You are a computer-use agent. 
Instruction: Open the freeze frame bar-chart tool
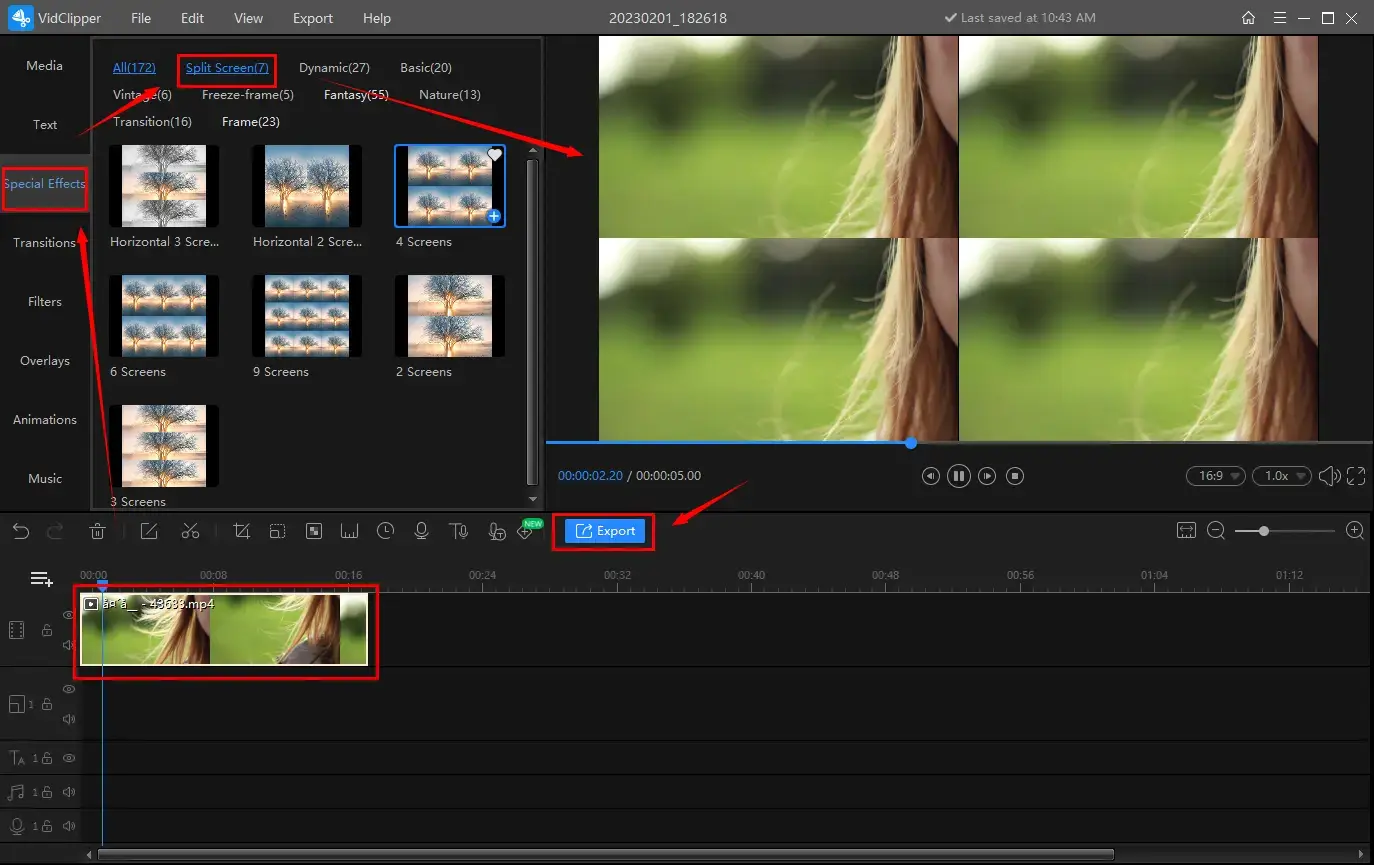click(349, 531)
